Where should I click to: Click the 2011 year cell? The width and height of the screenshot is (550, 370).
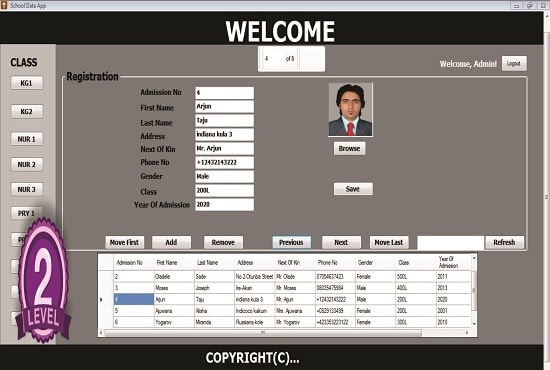click(453, 277)
